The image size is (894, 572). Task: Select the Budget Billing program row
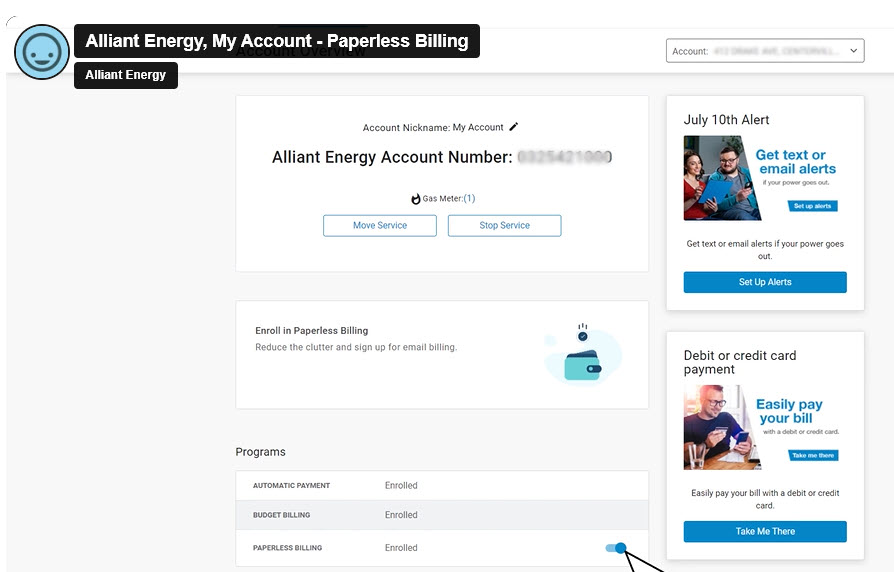[441, 515]
